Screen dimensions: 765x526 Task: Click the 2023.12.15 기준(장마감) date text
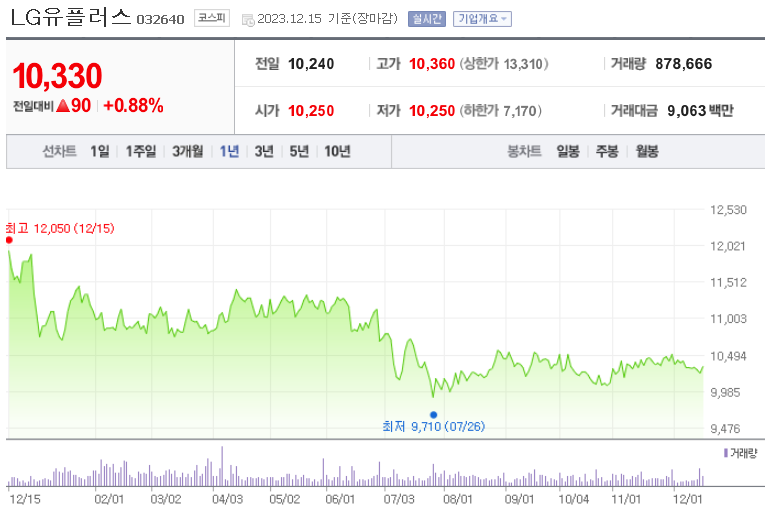pos(327,19)
